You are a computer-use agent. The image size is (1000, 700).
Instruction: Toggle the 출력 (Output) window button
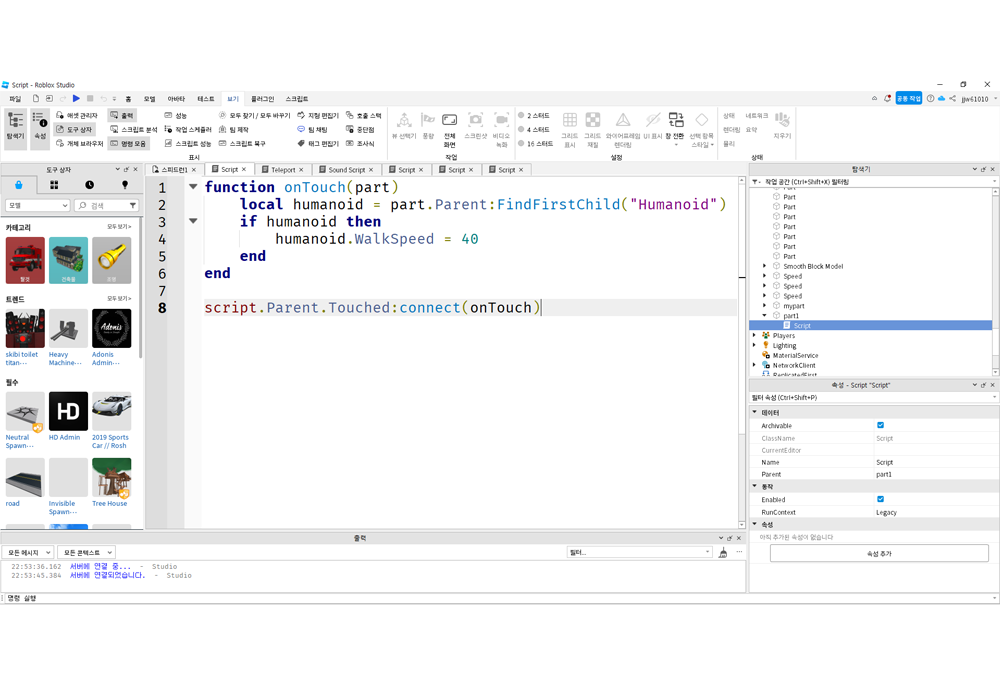click(x=122, y=115)
